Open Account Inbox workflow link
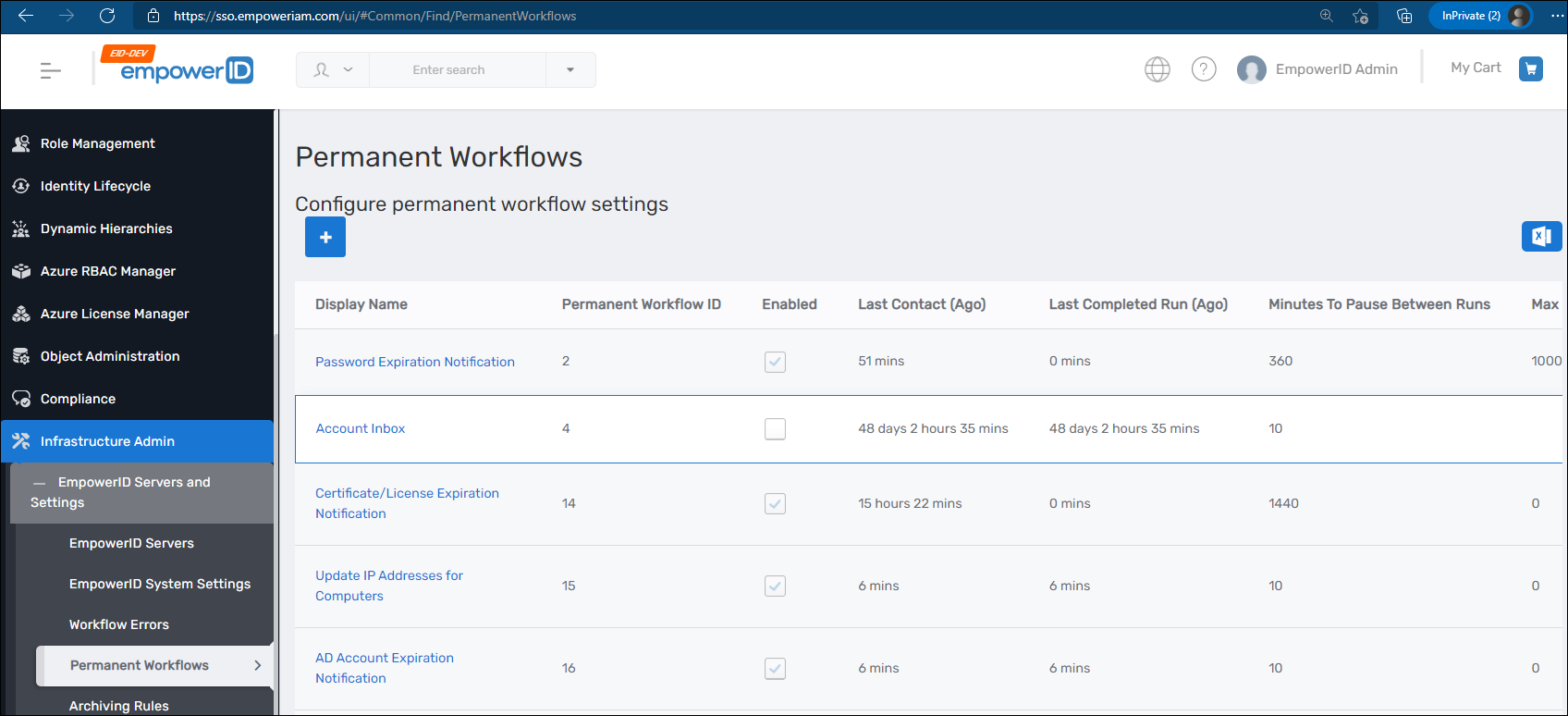This screenshot has width=1568, height=716. [361, 428]
